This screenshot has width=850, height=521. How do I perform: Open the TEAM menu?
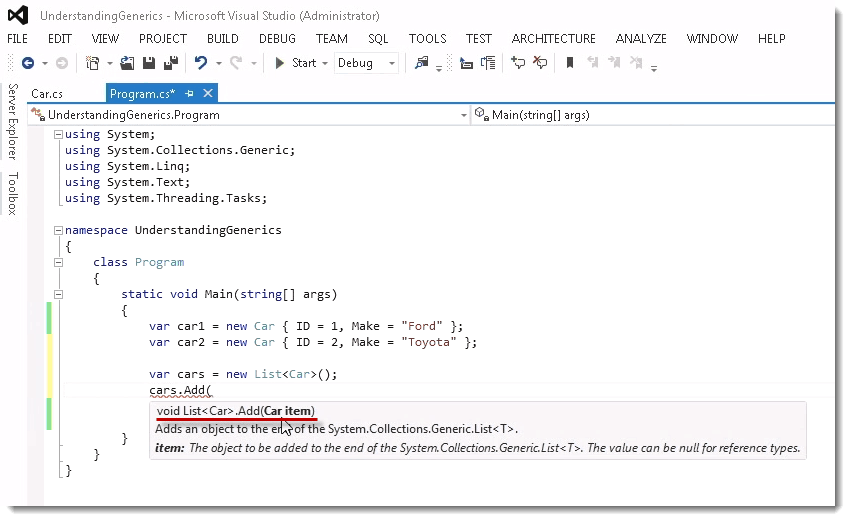(332, 38)
